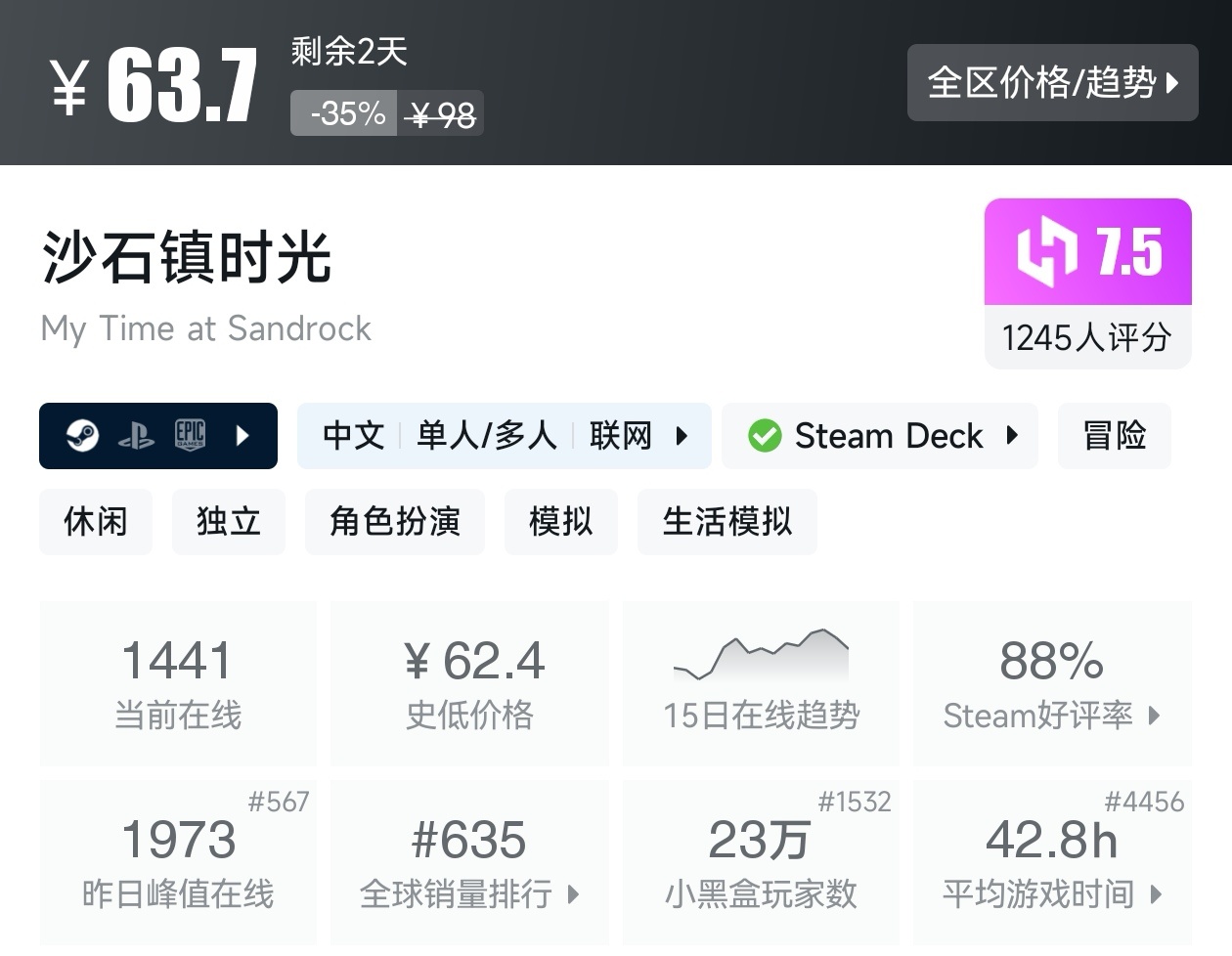Click the green Steam Deck verified checkmark
Screen dimensions: 1232x956
(765, 436)
